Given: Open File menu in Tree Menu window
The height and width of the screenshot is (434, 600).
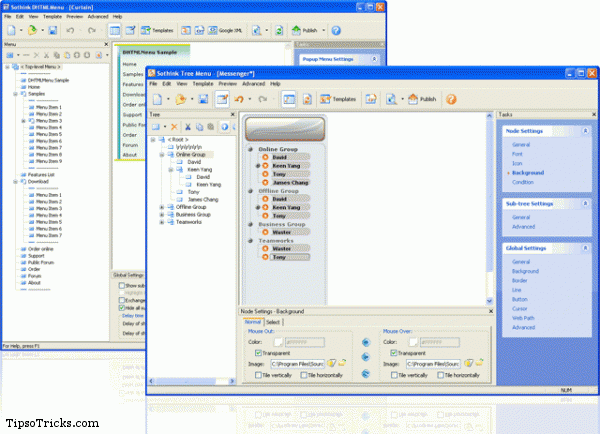Looking at the screenshot, I should 153,83.
